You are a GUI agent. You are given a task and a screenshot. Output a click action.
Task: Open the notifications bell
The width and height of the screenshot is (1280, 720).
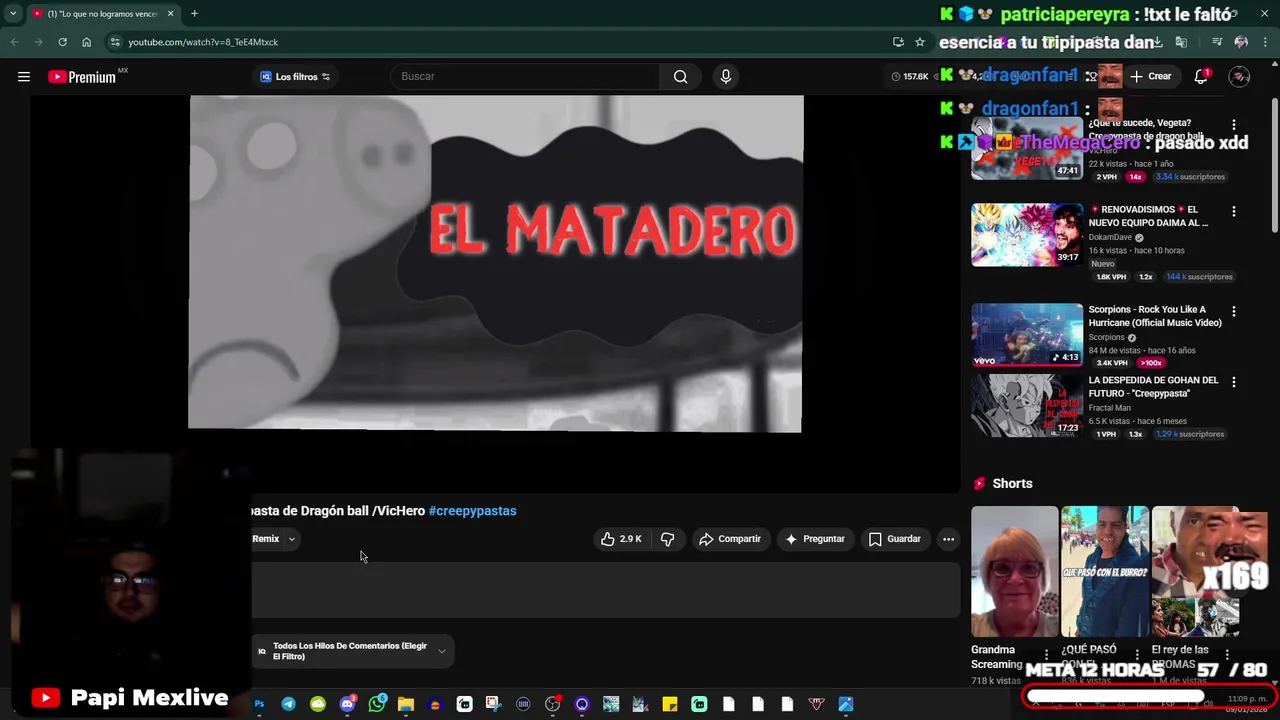tap(1201, 77)
